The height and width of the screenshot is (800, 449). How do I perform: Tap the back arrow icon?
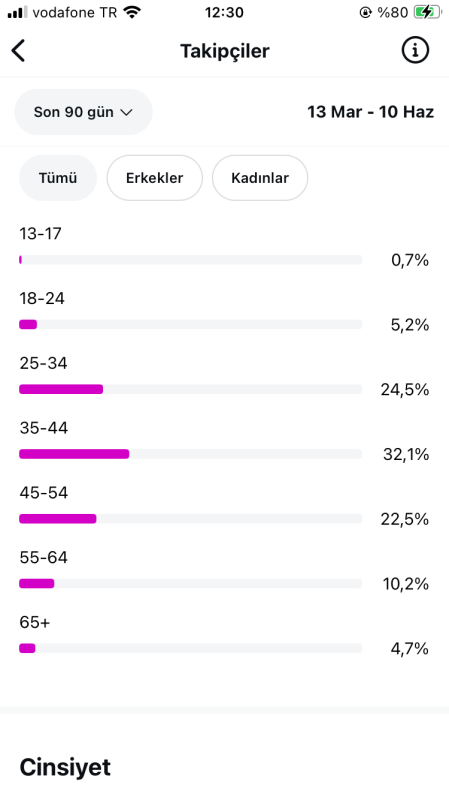point(18,51)
